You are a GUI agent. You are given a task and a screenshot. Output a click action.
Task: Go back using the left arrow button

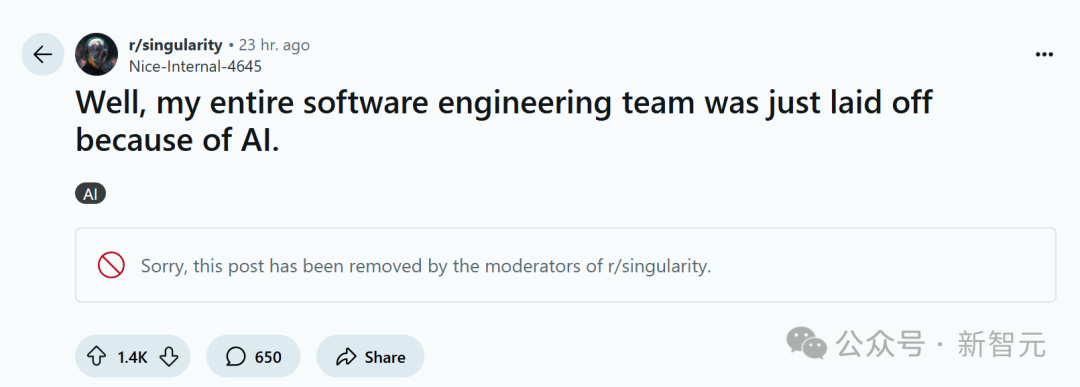(43, 54)
